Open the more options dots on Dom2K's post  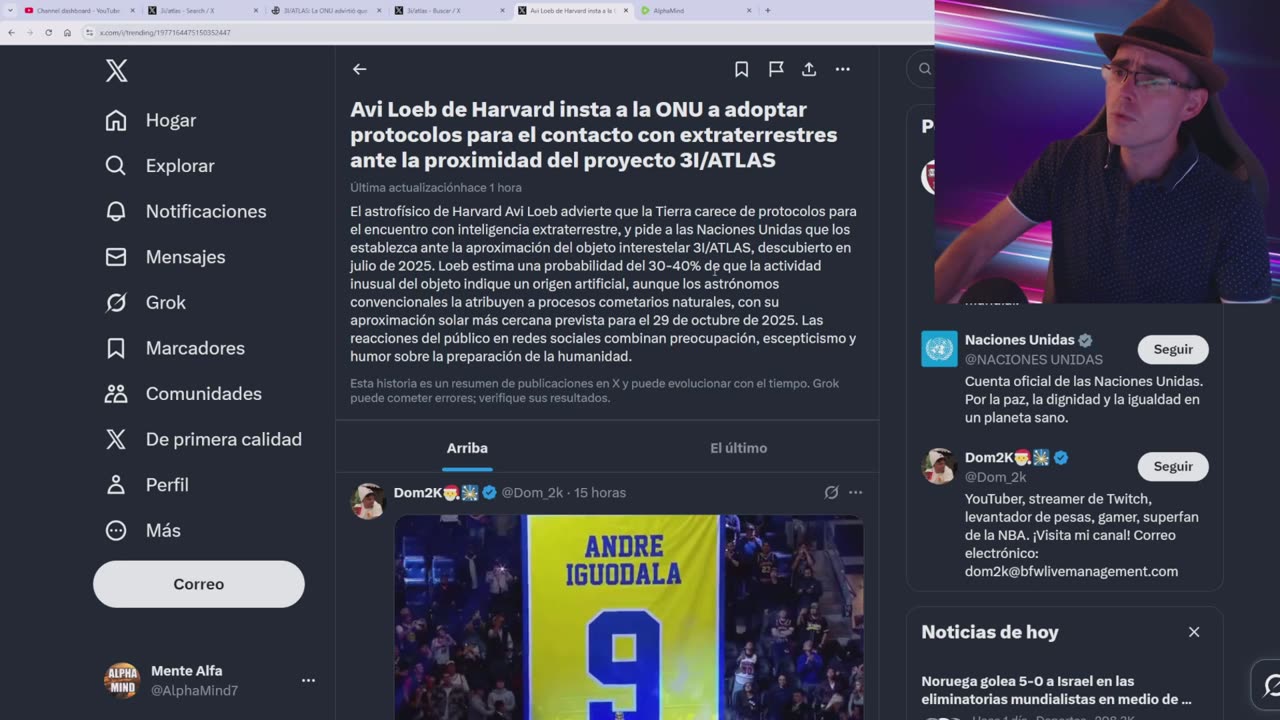pos(855,492)
